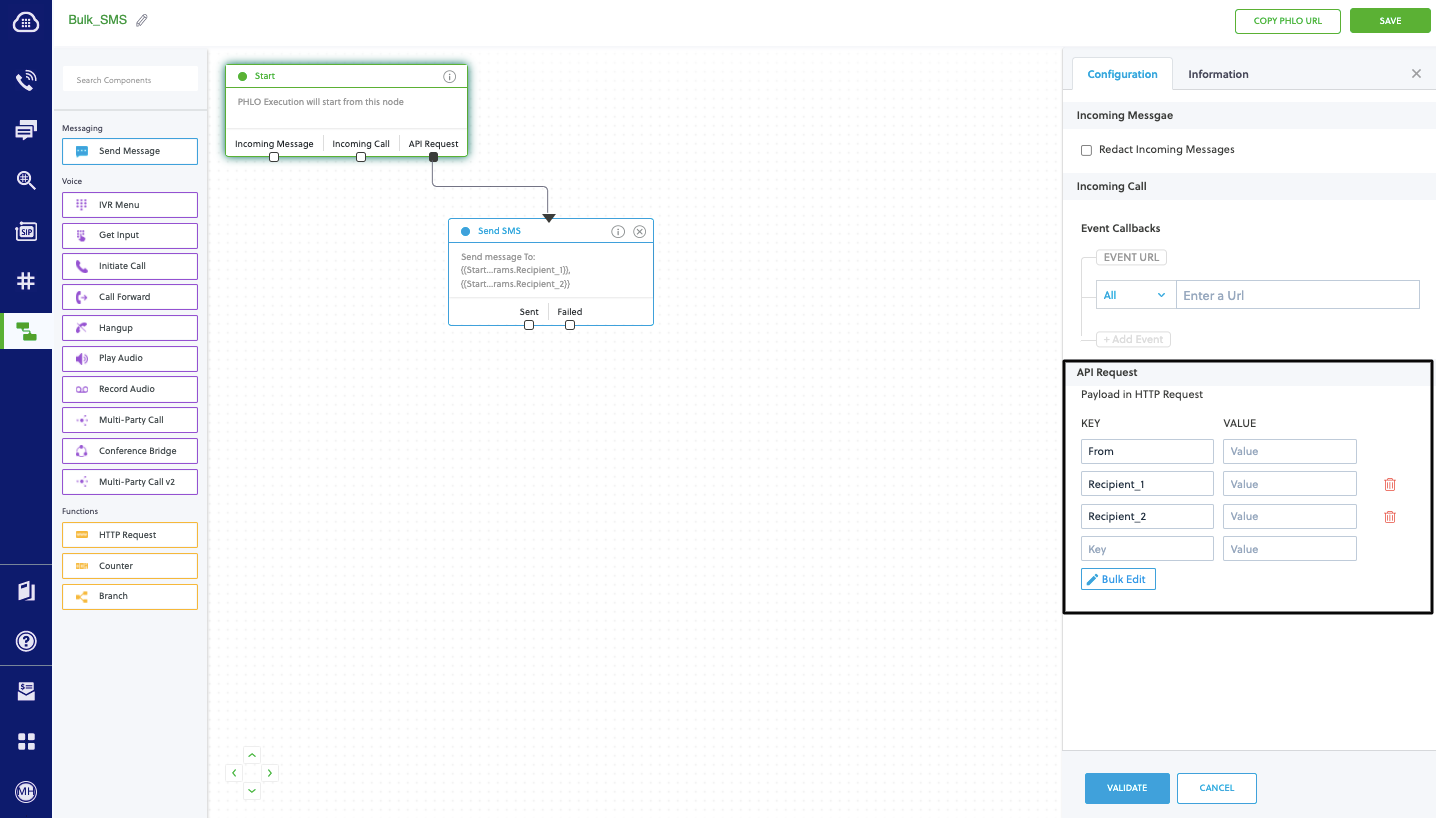Click the VALIDATE button
Image resolution: width=1436 pixels, height=818 pixels.
(1127, 788)
